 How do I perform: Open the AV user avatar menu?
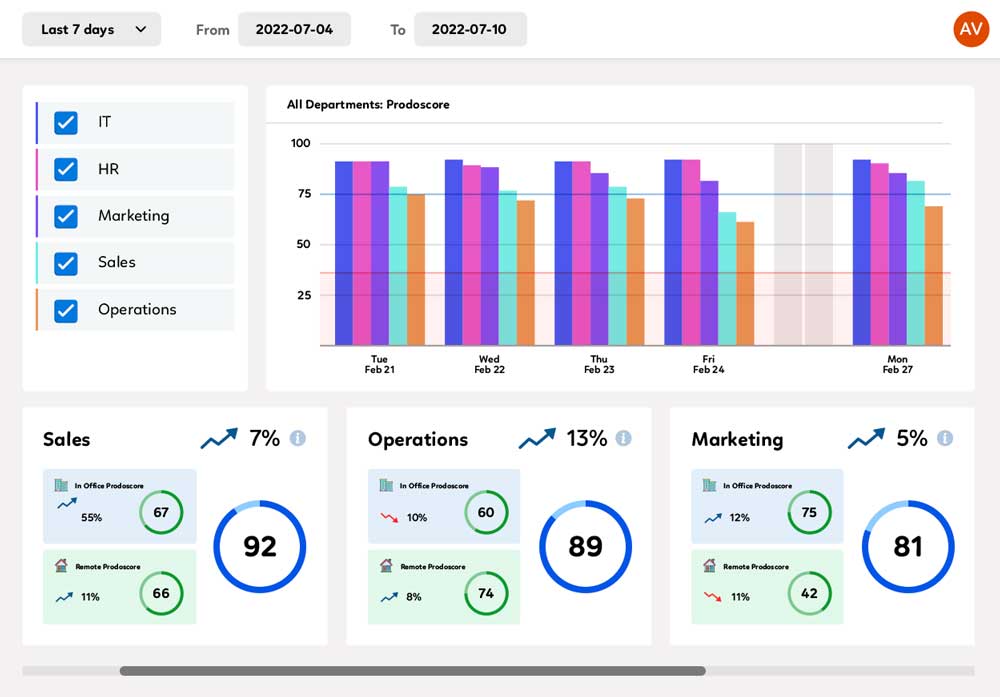click(971, 29)
